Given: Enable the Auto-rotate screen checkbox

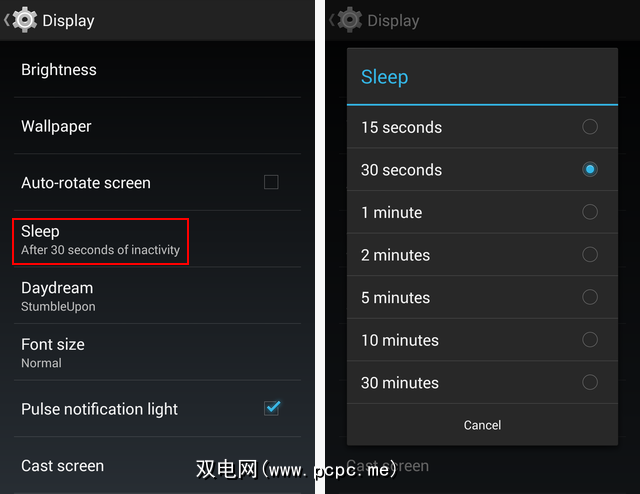Looking at the screenshot, I should click(x=271, y=182).
